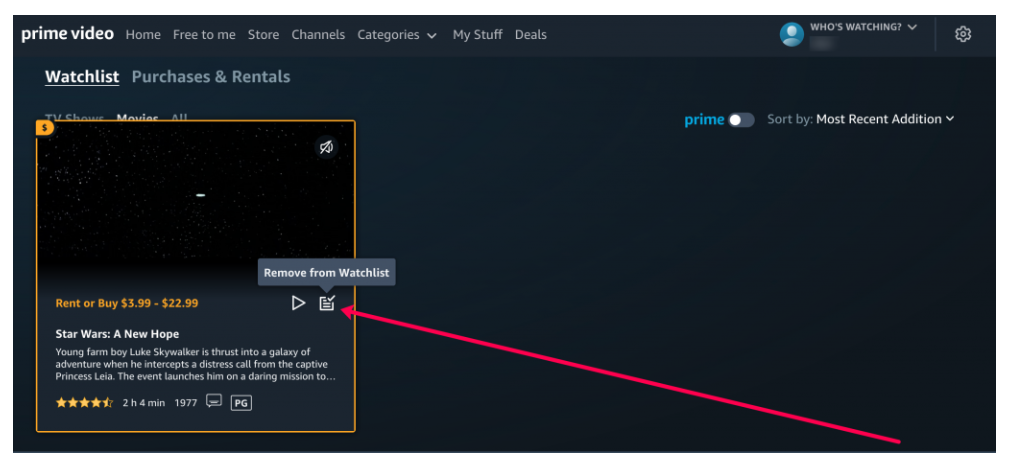The image size is (1022, 467).
Task: Open Channels in the top navigation
Action: [x=318, y=35]
